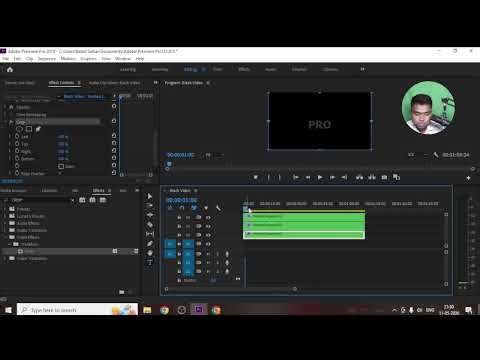Screen dimensions: 480x360
Task: Select the Razor tool
Action: pyautogui.click(x=150, y=224)
